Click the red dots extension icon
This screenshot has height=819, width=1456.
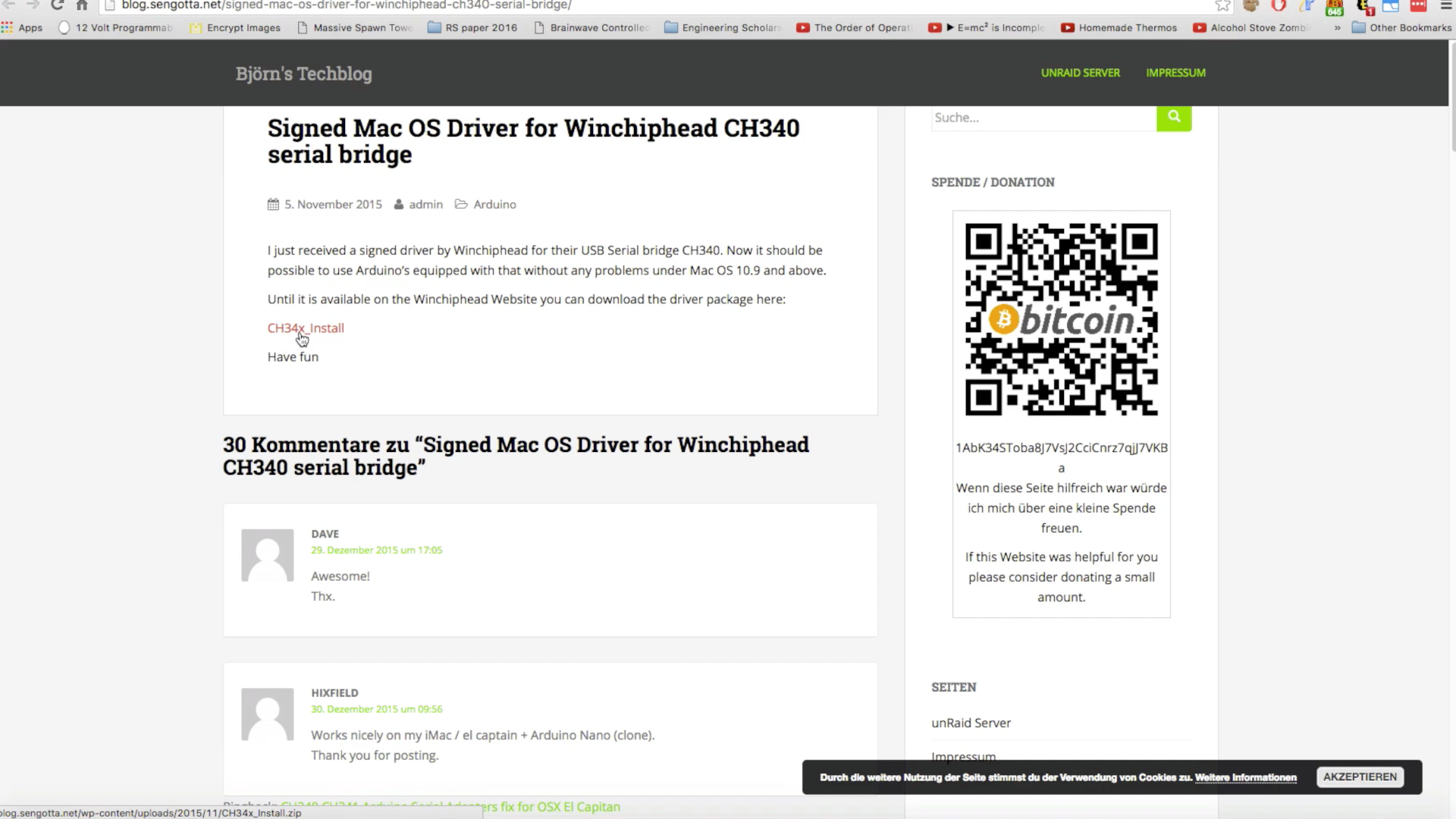pos(1418,6)
